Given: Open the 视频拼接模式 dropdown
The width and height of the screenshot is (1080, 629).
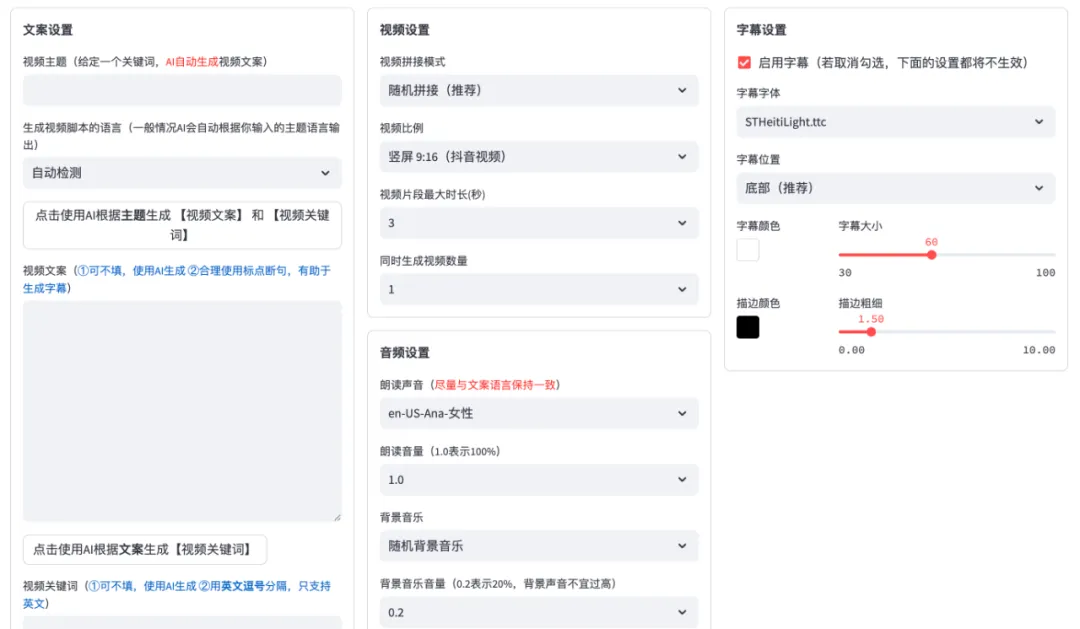Looking at the screenshot, I should (538, 90).
